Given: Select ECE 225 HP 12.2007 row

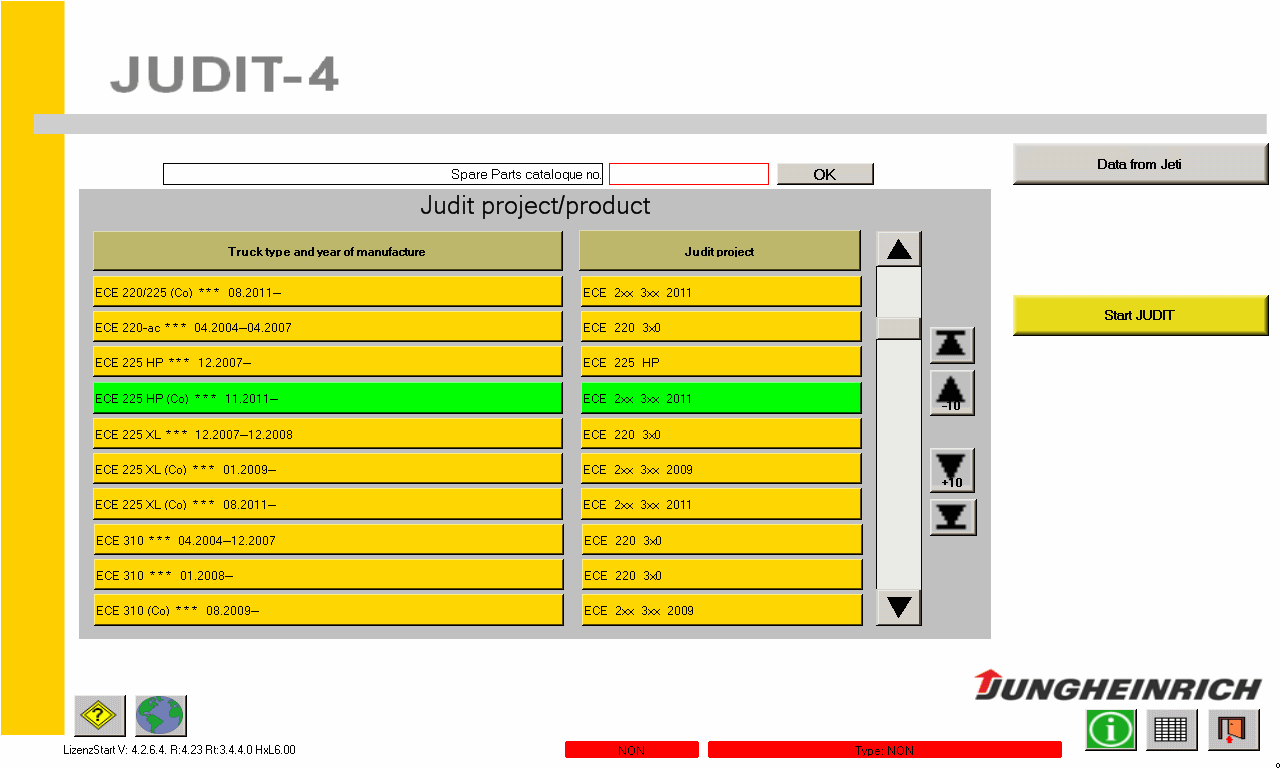Looking at the screenshot, I should (x=328, y=362).
